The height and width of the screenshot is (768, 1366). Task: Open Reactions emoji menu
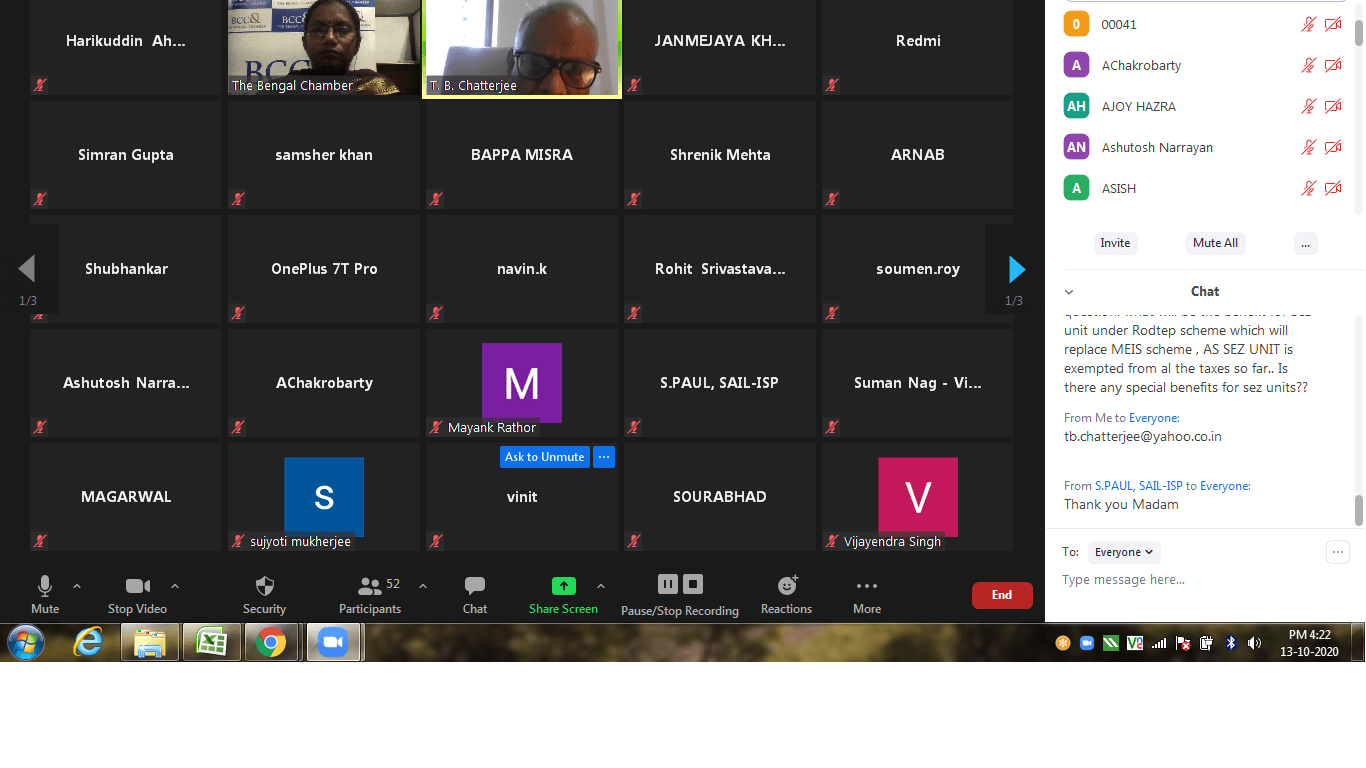click(x=787, y=586)
